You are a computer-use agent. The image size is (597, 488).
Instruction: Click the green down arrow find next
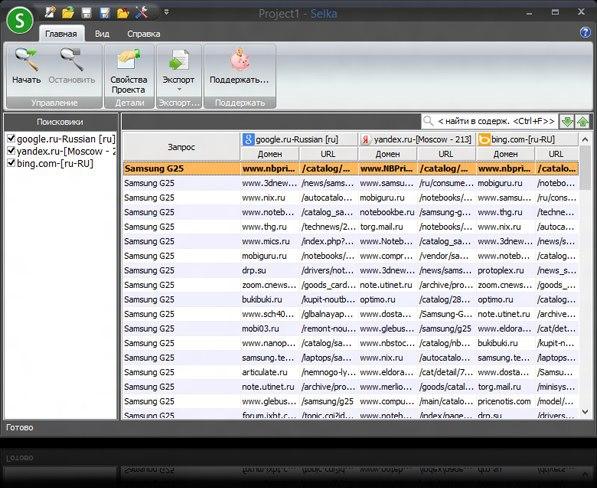(x=567, y=122)
